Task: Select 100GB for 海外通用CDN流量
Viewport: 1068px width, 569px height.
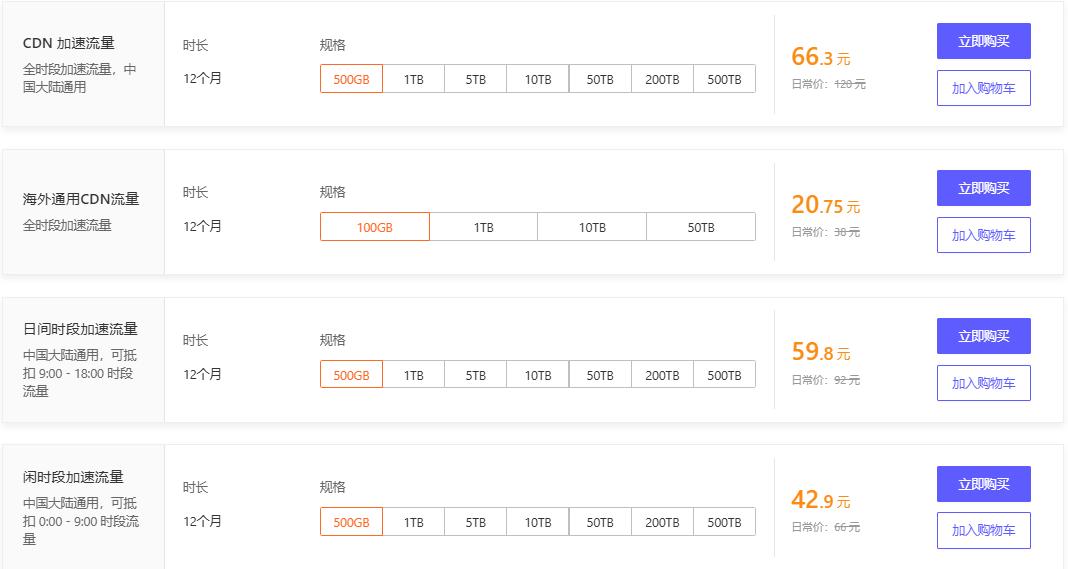Action: 375,227
